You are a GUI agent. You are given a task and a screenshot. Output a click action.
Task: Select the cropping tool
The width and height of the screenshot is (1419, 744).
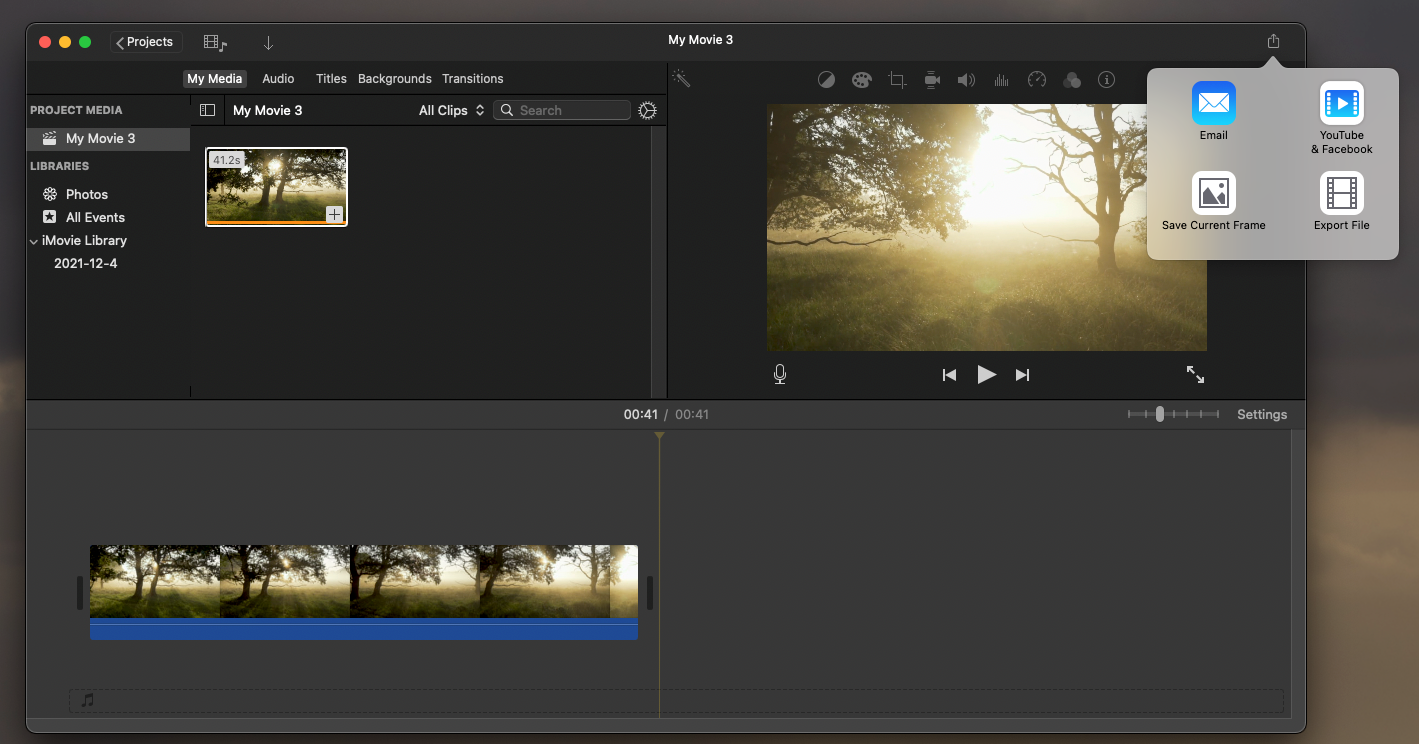point(897,80)
